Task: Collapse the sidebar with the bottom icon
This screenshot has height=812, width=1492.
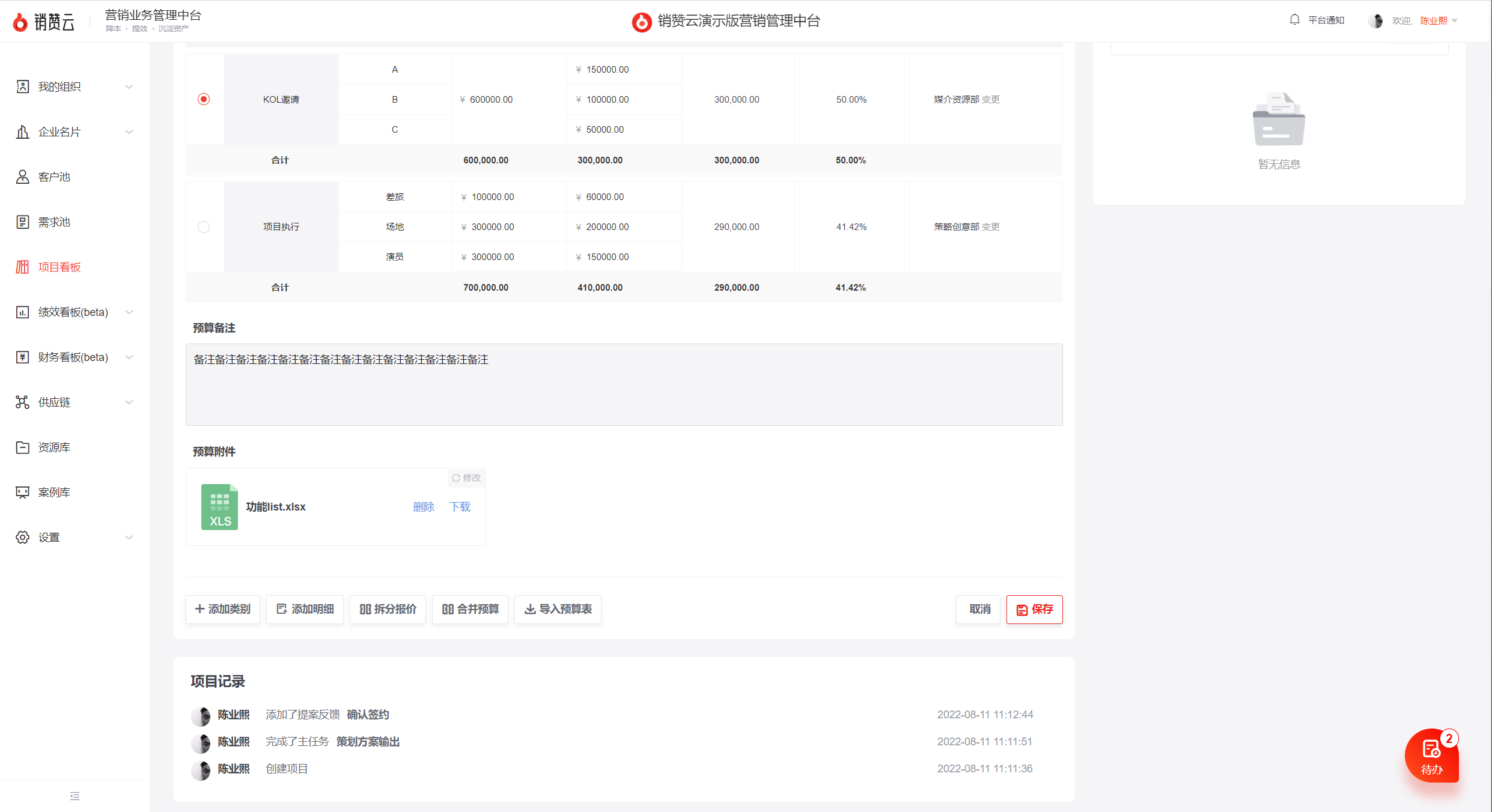Action: click(75, 796)
